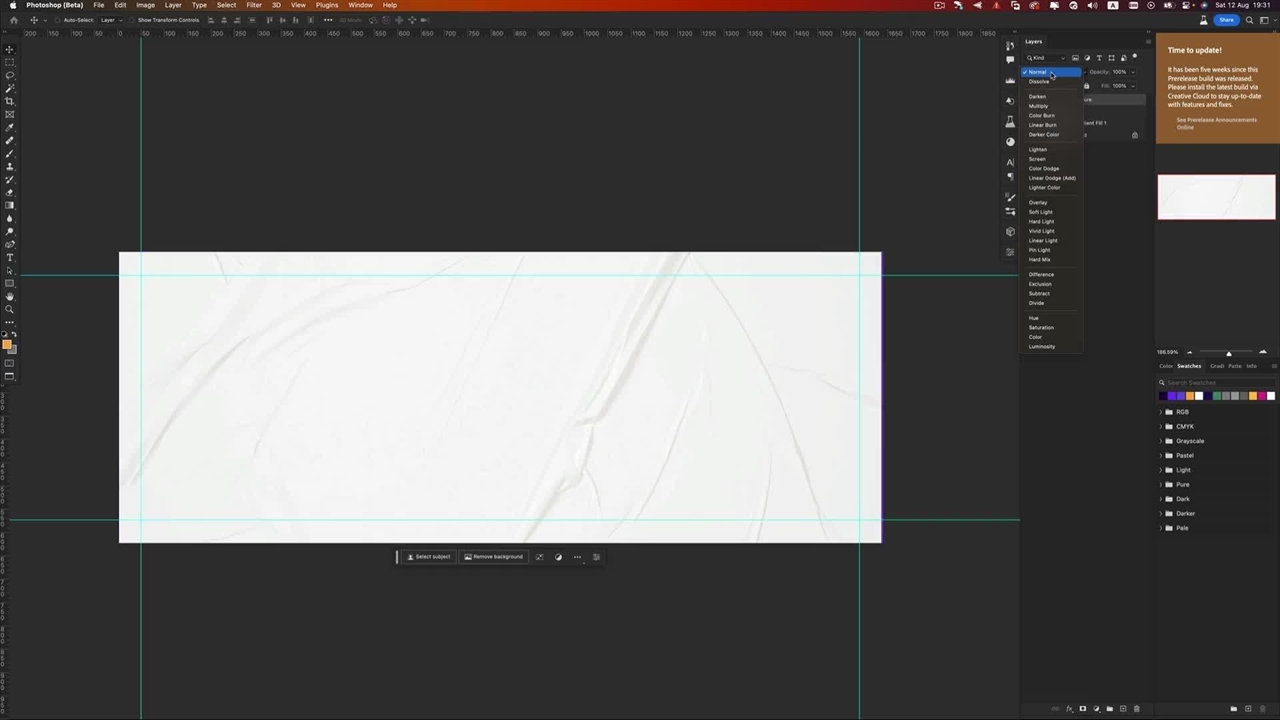The image size is (1280, 720).
Task: Open See Prerelease Announcements Online link
Action: 1216,123
